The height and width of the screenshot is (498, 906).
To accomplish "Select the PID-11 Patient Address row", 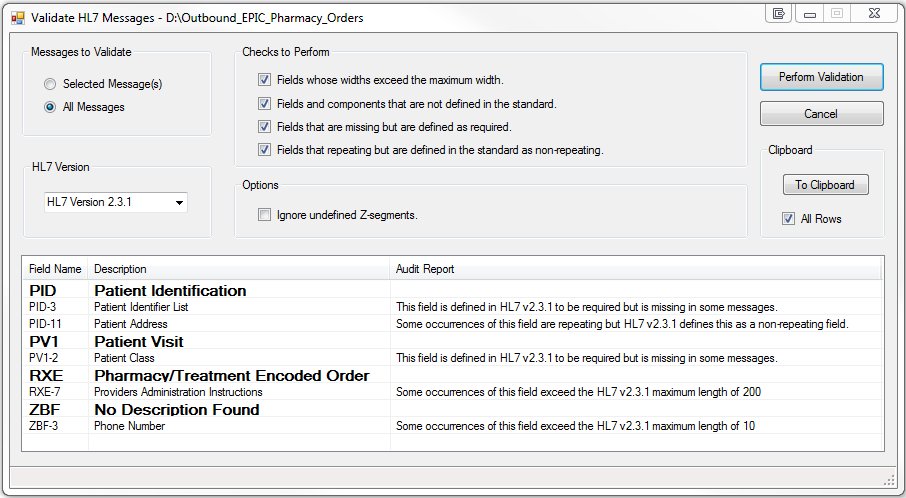I will tap(452, 324).
